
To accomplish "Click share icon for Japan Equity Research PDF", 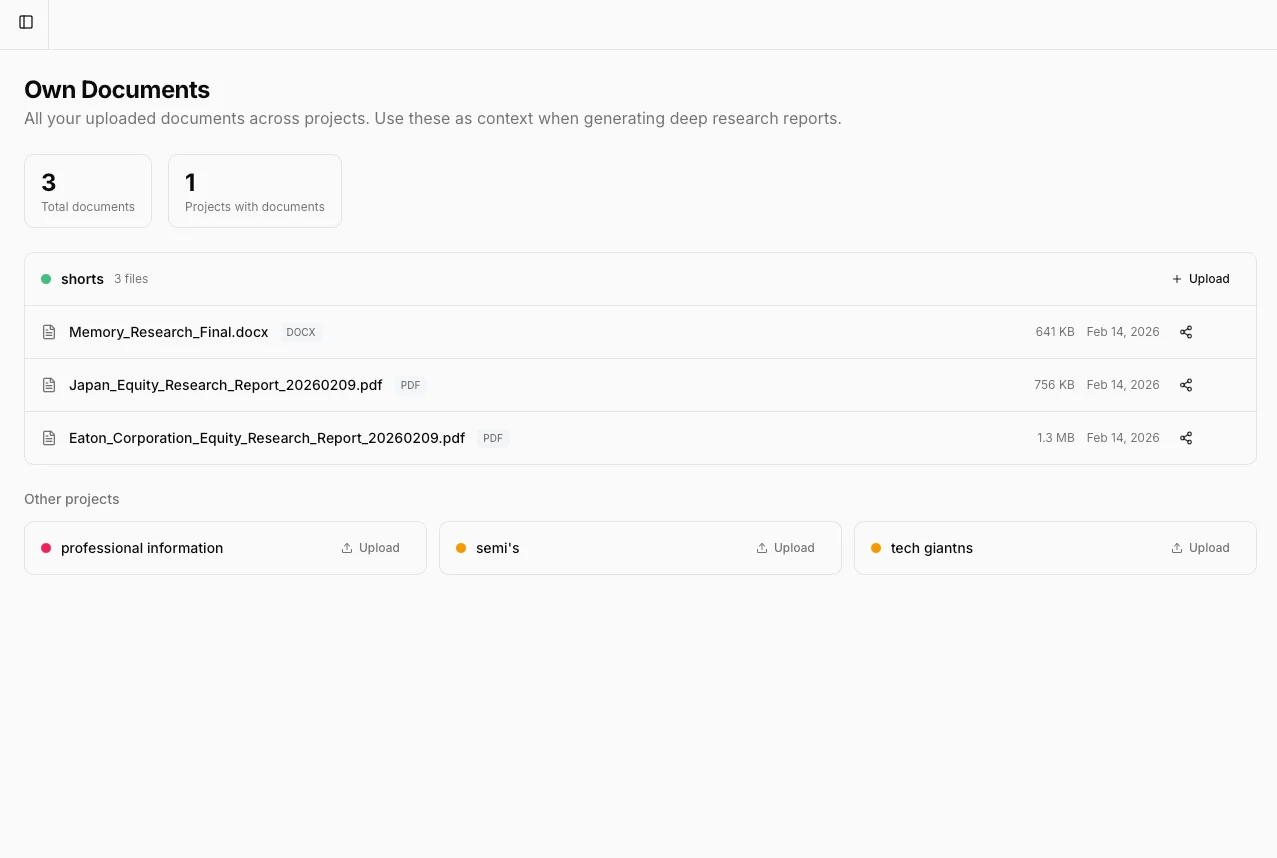I will coord(1186,385).
